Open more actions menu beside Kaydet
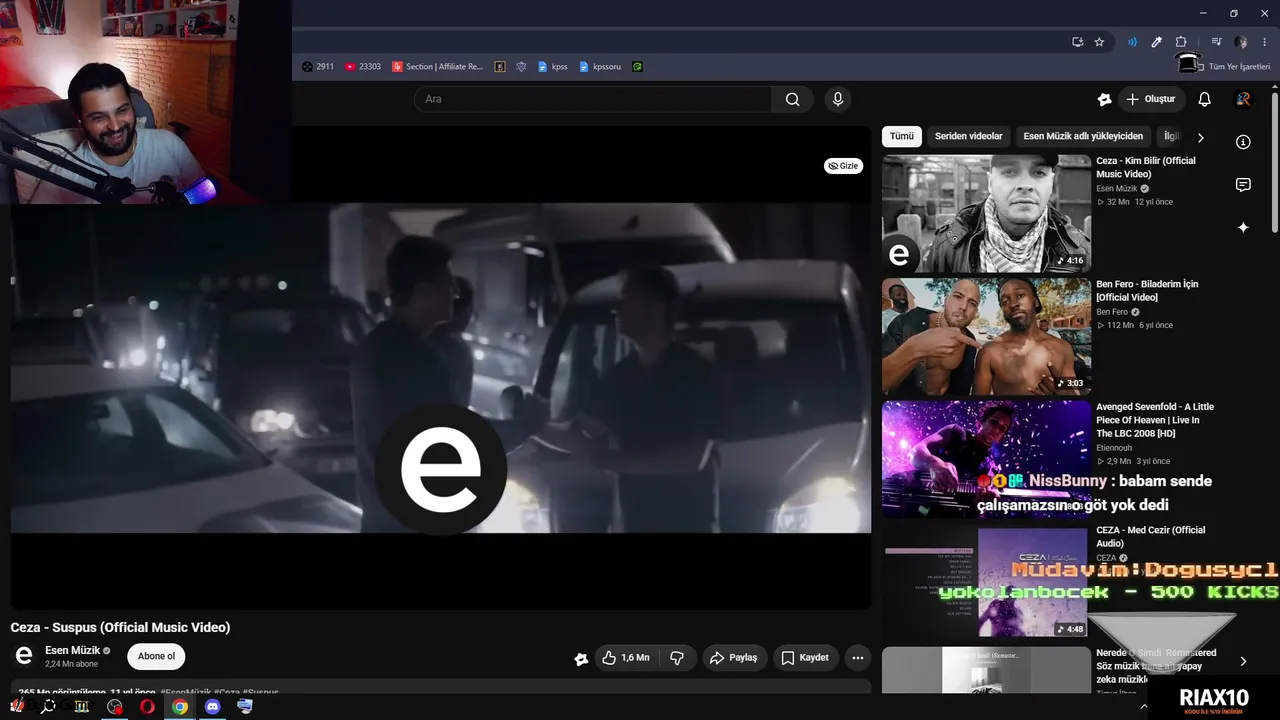 [857, 658]
